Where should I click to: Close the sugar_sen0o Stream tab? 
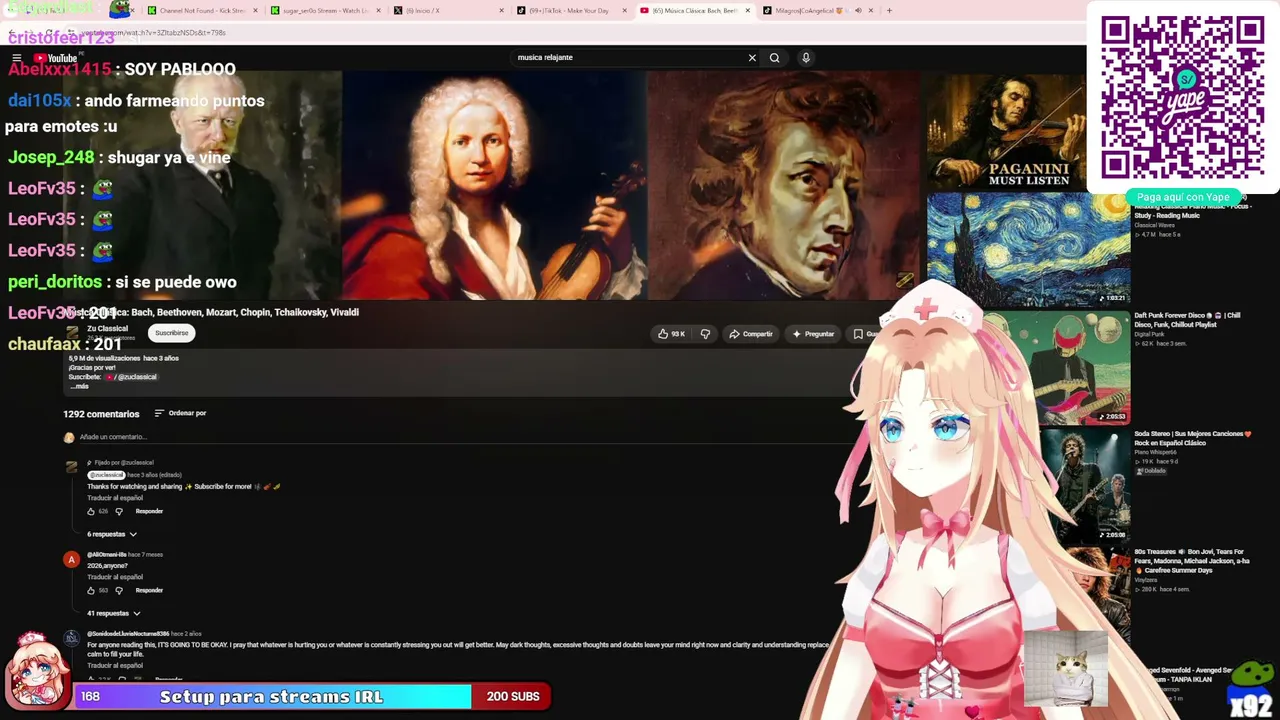[x=378, y=11]
